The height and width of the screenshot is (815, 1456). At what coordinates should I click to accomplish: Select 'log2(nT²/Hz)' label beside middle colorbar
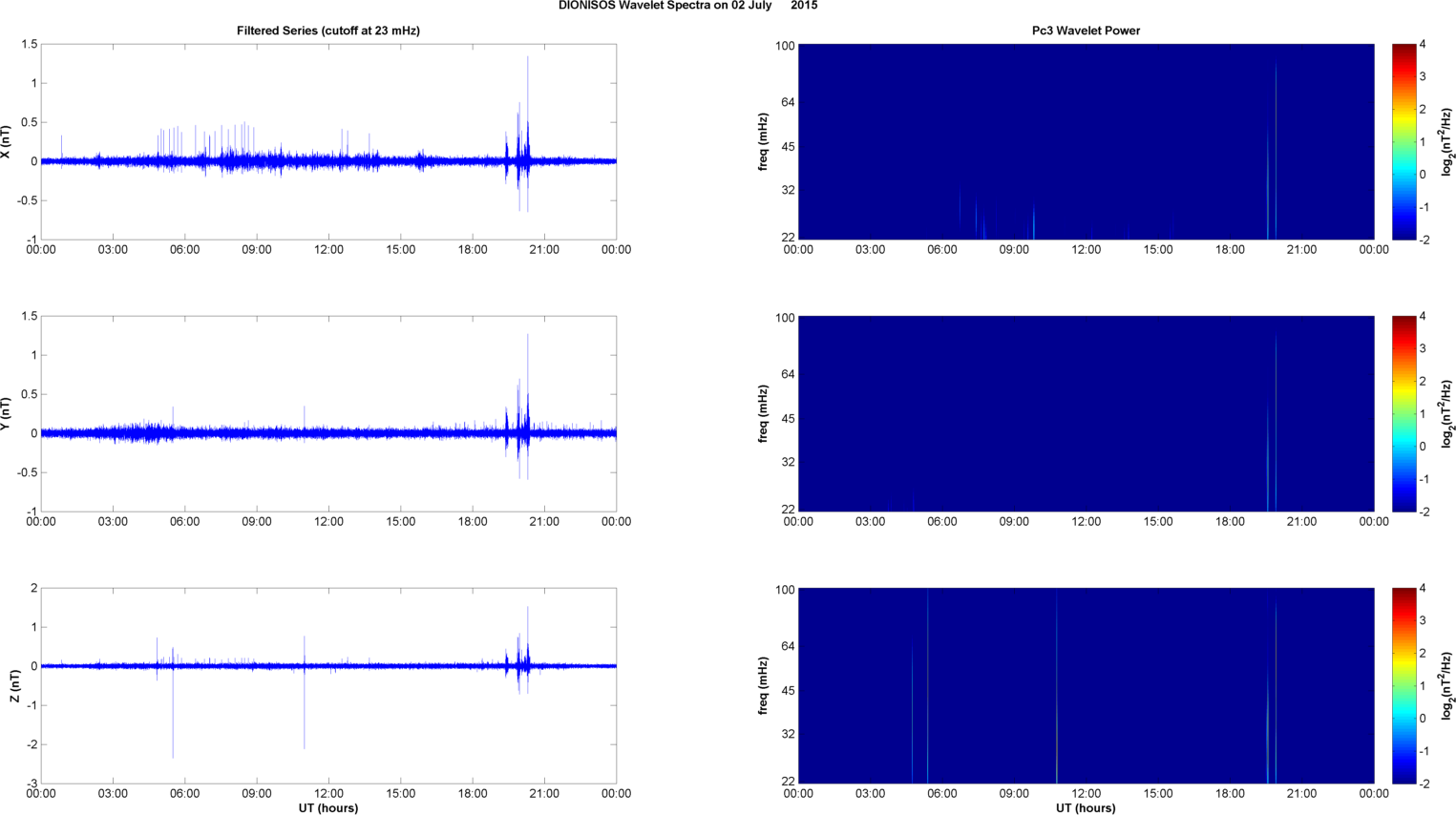pyautogui.click(x=1447, y=414)
